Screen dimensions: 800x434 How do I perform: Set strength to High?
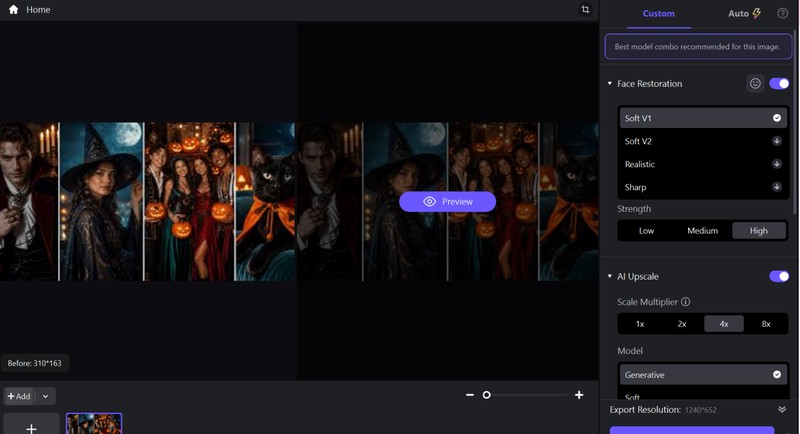(759, 231)
